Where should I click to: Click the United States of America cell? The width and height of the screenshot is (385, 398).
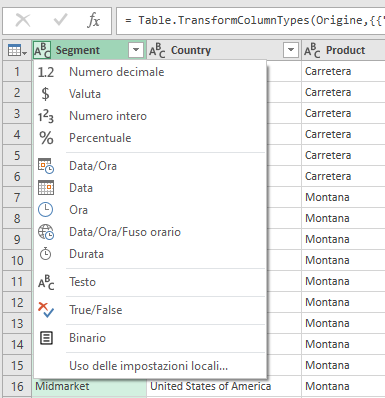(224, 387)
